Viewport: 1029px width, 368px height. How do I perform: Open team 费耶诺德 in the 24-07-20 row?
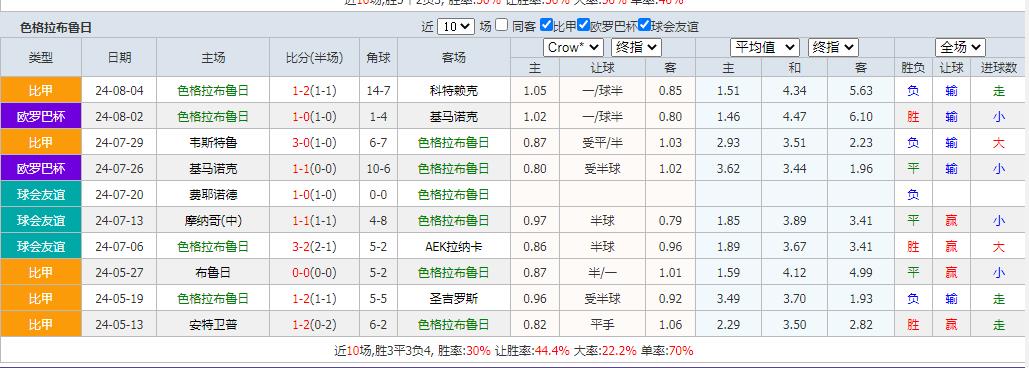pyautogui.click(x=213, y=195)
